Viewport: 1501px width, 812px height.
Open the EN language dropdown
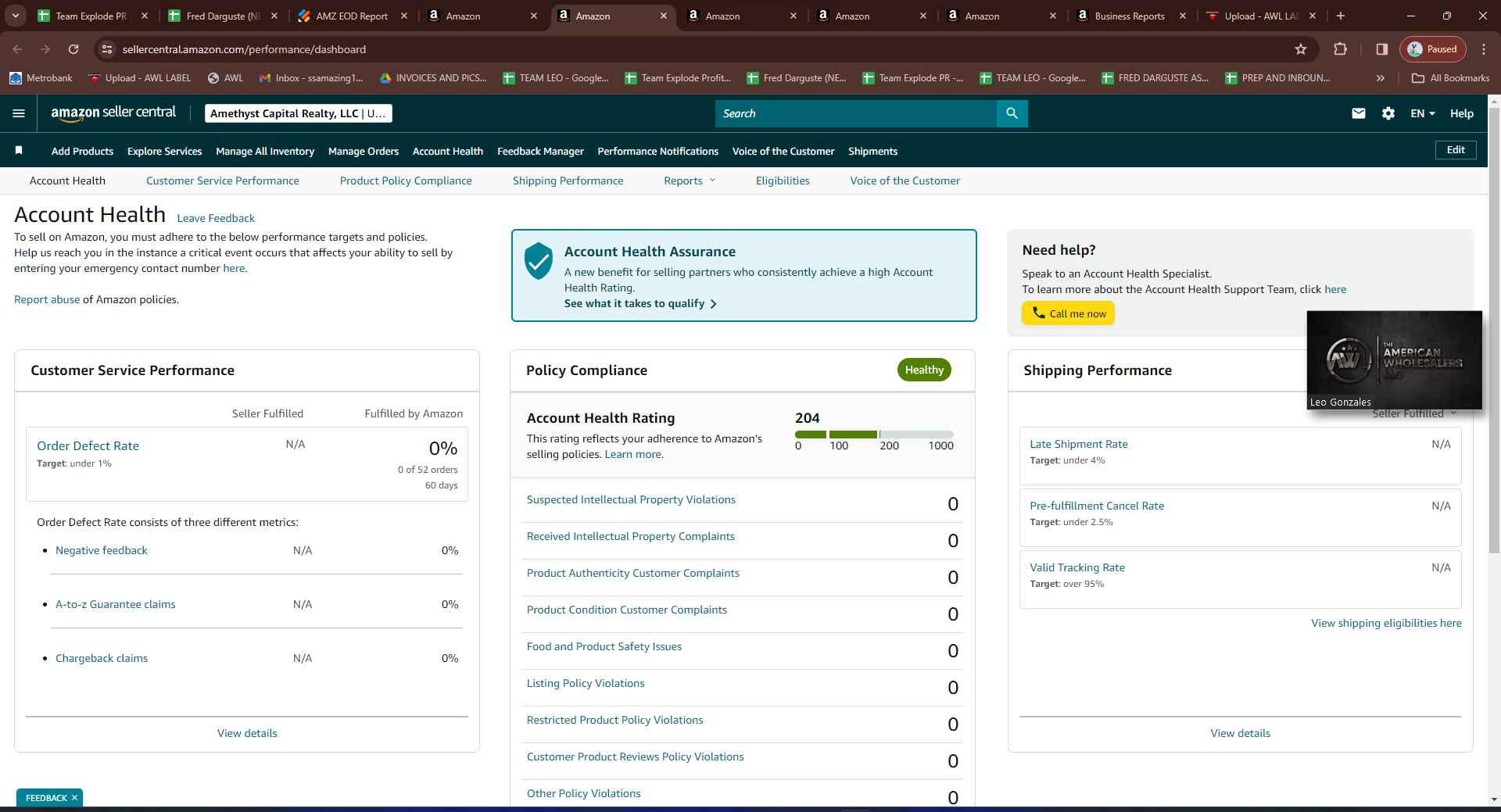click(x=1423, y=113)
